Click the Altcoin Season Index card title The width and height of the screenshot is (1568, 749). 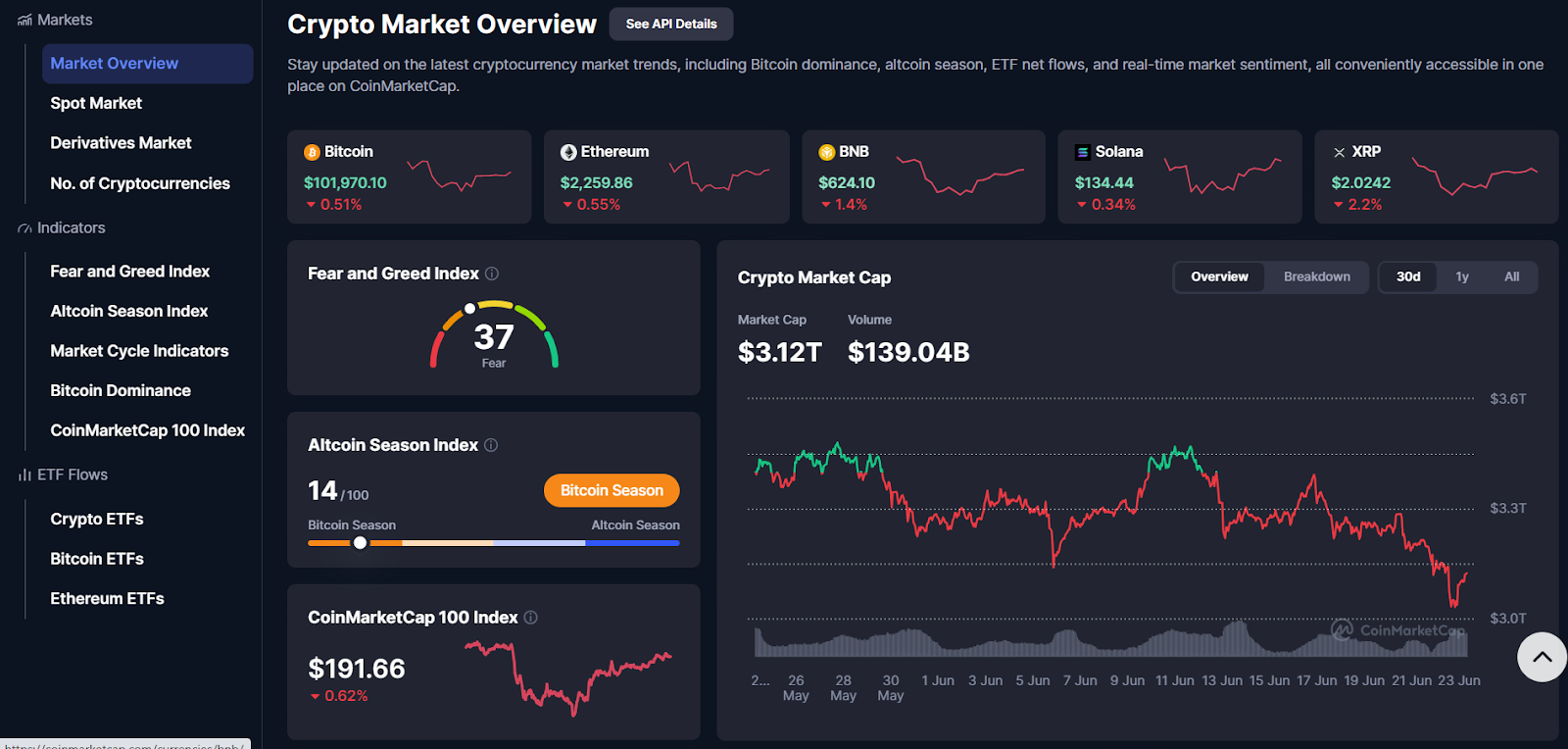(x=393, y=445)
